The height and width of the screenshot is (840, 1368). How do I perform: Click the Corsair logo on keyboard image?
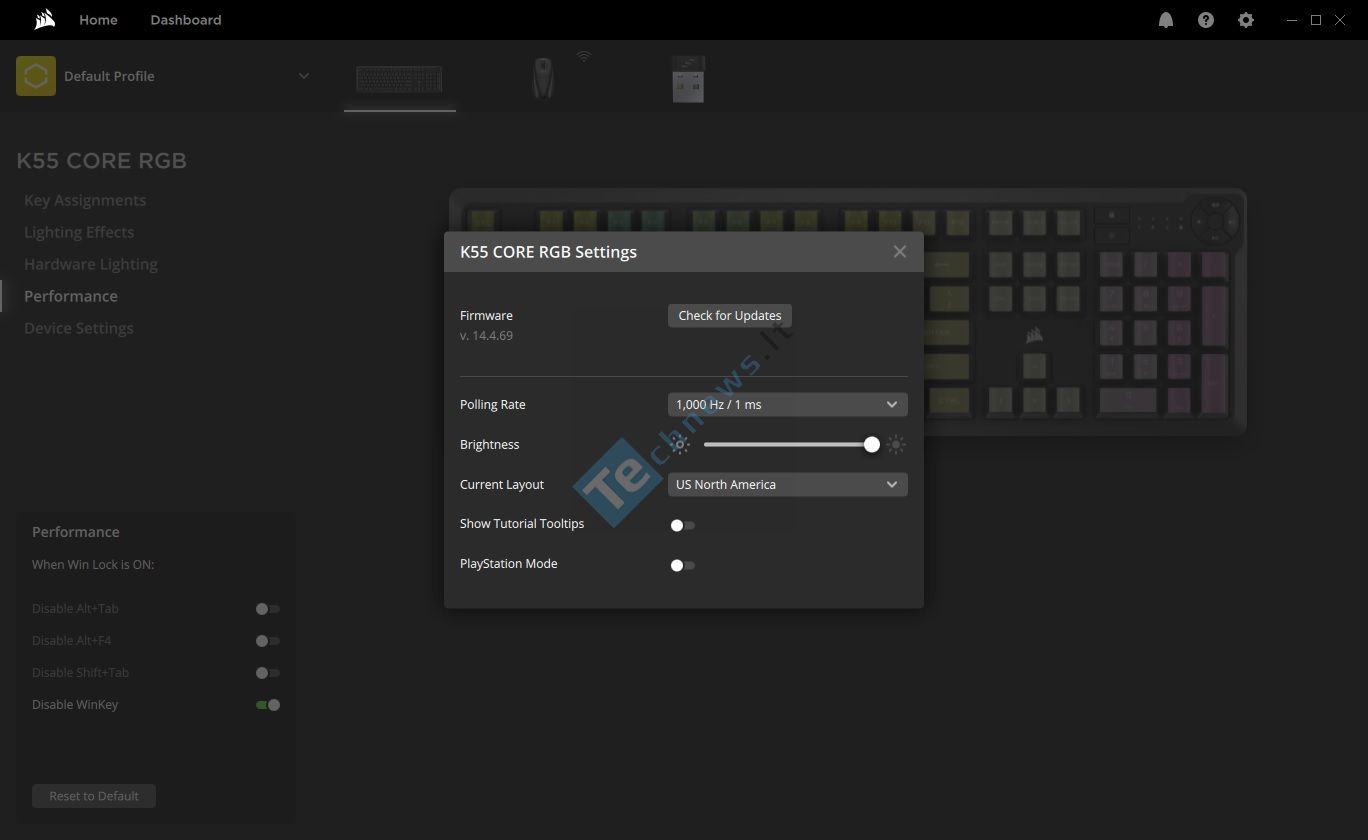(x=1034, y=336)
